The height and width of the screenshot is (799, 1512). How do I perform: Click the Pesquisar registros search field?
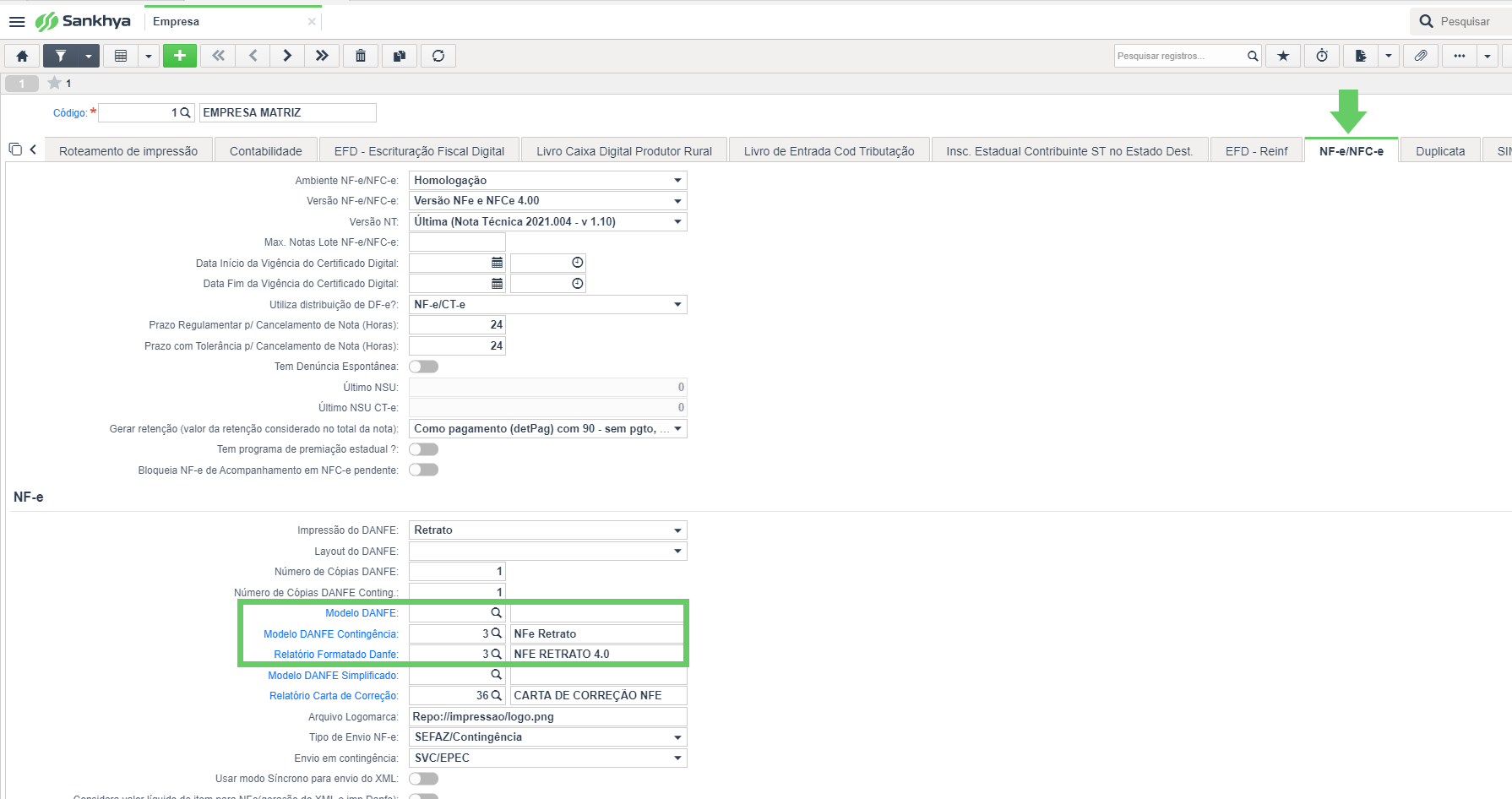tap(1180, 56)
